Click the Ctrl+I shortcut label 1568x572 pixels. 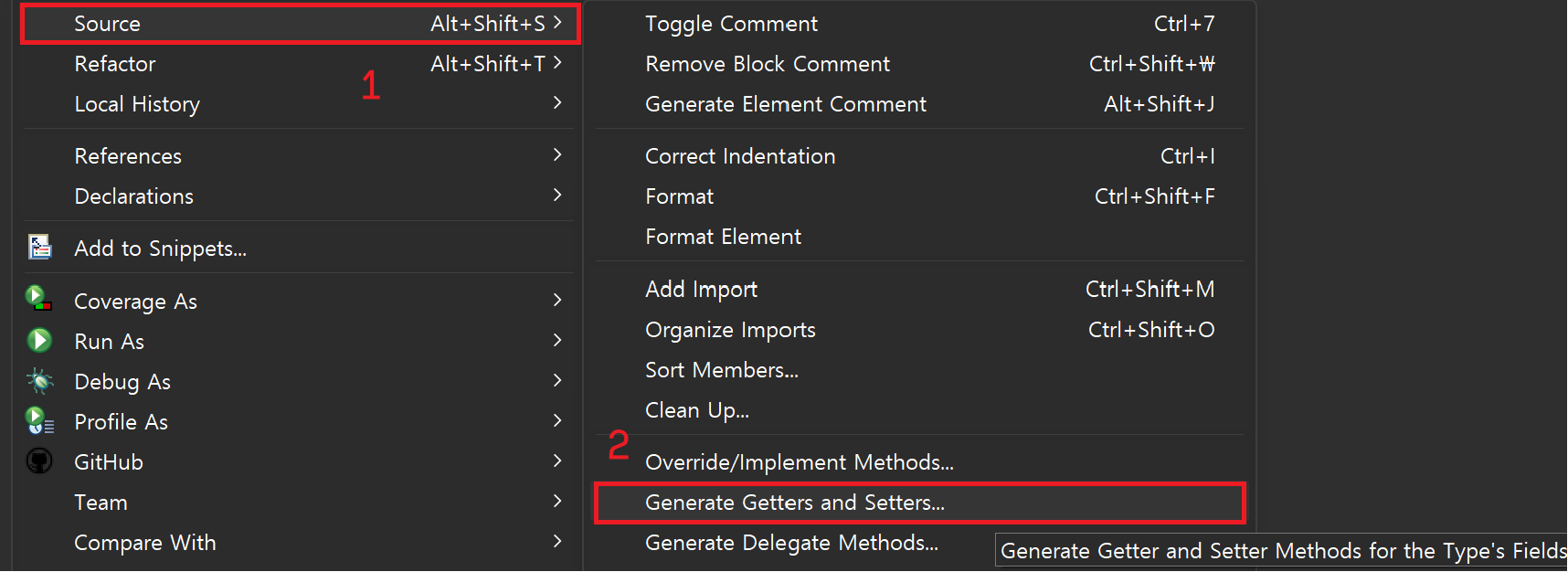[1188, 156]
